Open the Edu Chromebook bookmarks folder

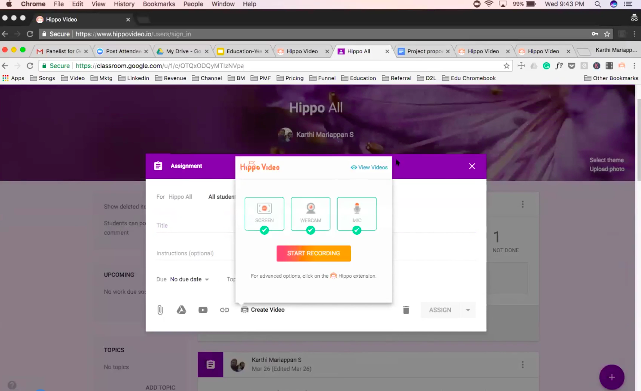click(468, 78)
